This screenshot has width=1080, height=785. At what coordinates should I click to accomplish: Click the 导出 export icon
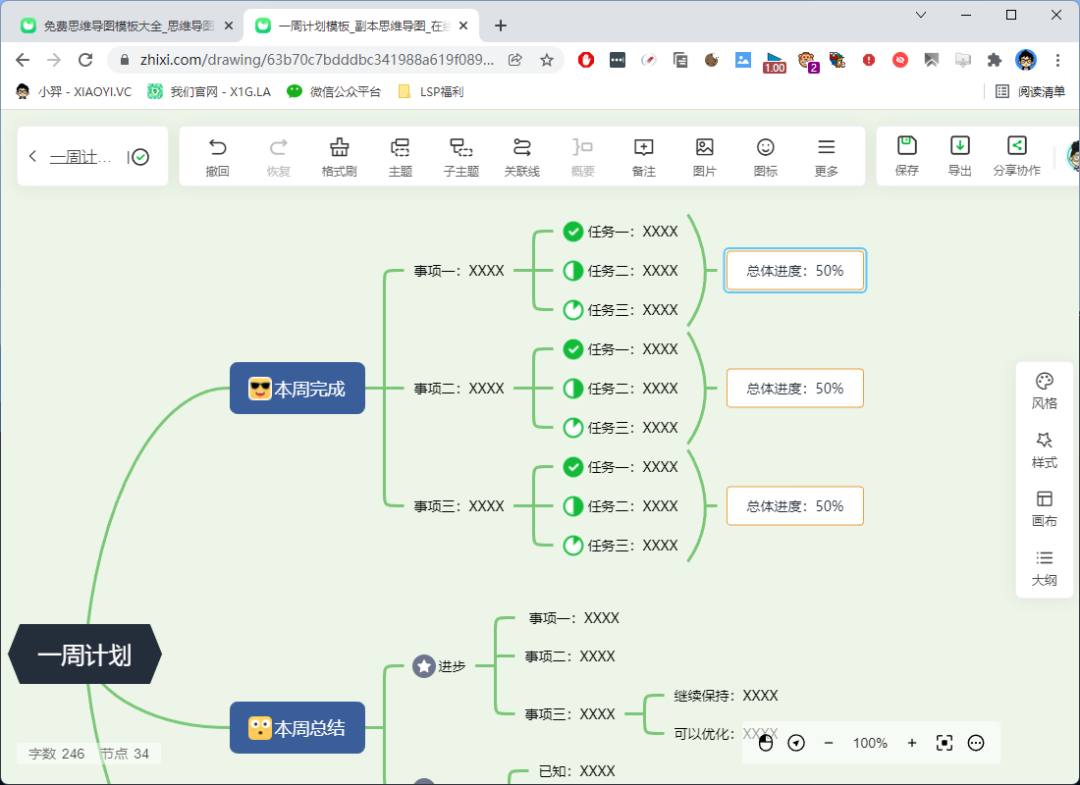(959, 145)
